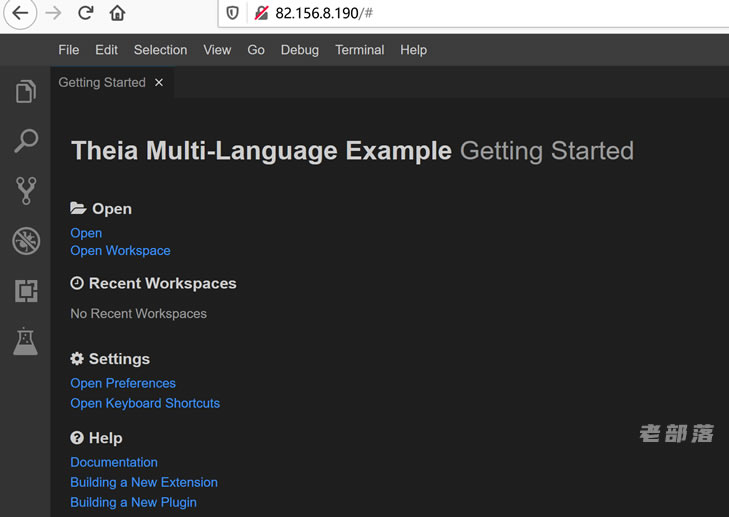The image size is (729, 517).
Task: Reload the page with refresh icon
Action: pyautogui.click(x=86, y=13)
